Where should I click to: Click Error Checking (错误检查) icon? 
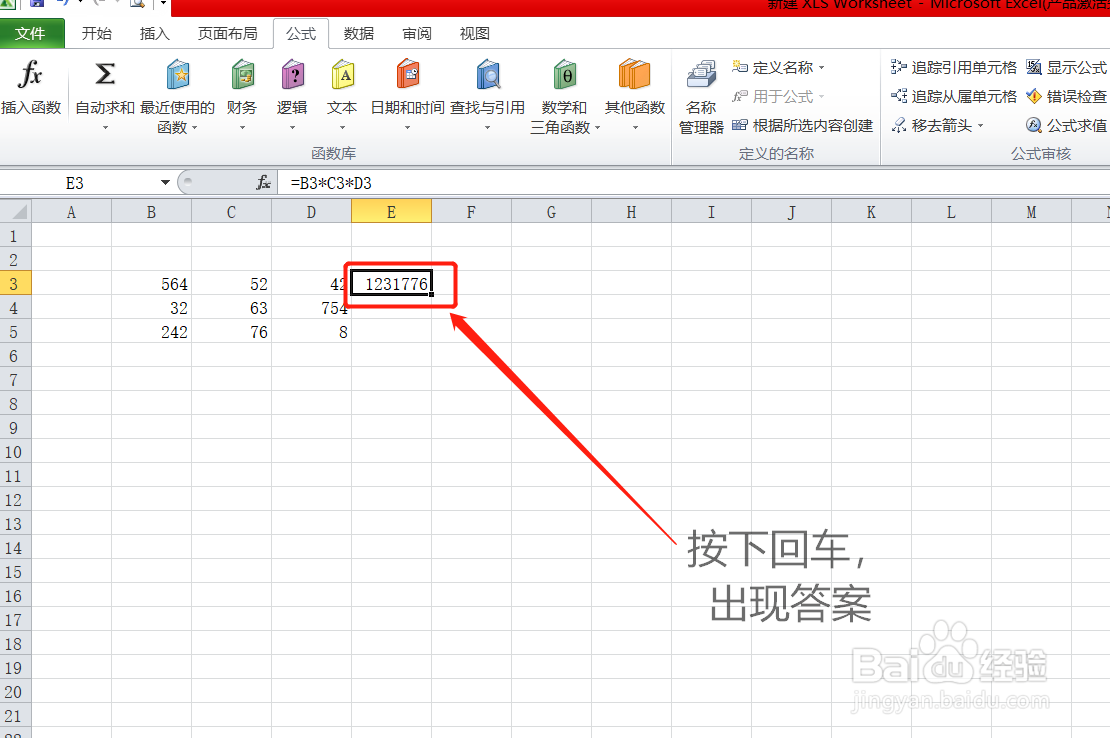tap(1034, 96)
